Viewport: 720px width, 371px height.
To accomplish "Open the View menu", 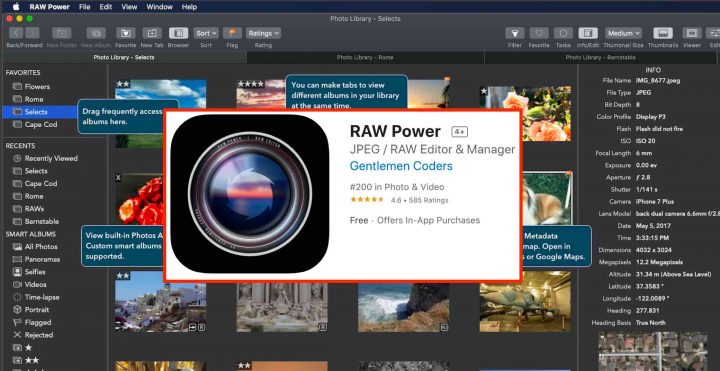I will 129,7.
